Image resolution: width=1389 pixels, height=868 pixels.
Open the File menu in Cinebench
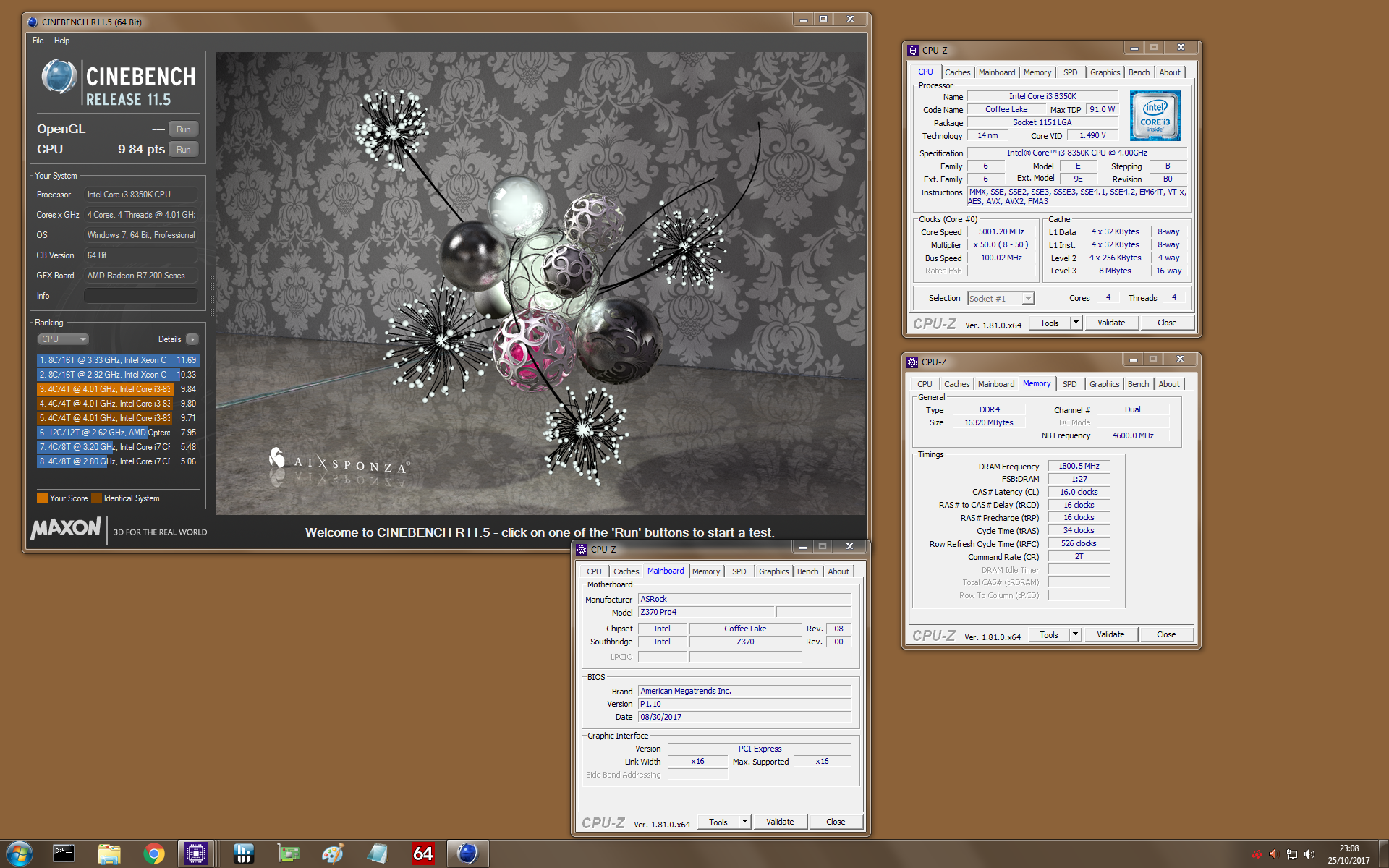click(38, 41)
